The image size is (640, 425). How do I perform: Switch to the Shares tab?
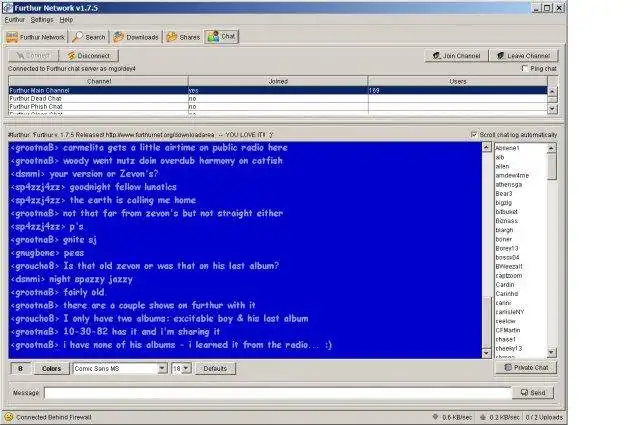tap(183, 37)
